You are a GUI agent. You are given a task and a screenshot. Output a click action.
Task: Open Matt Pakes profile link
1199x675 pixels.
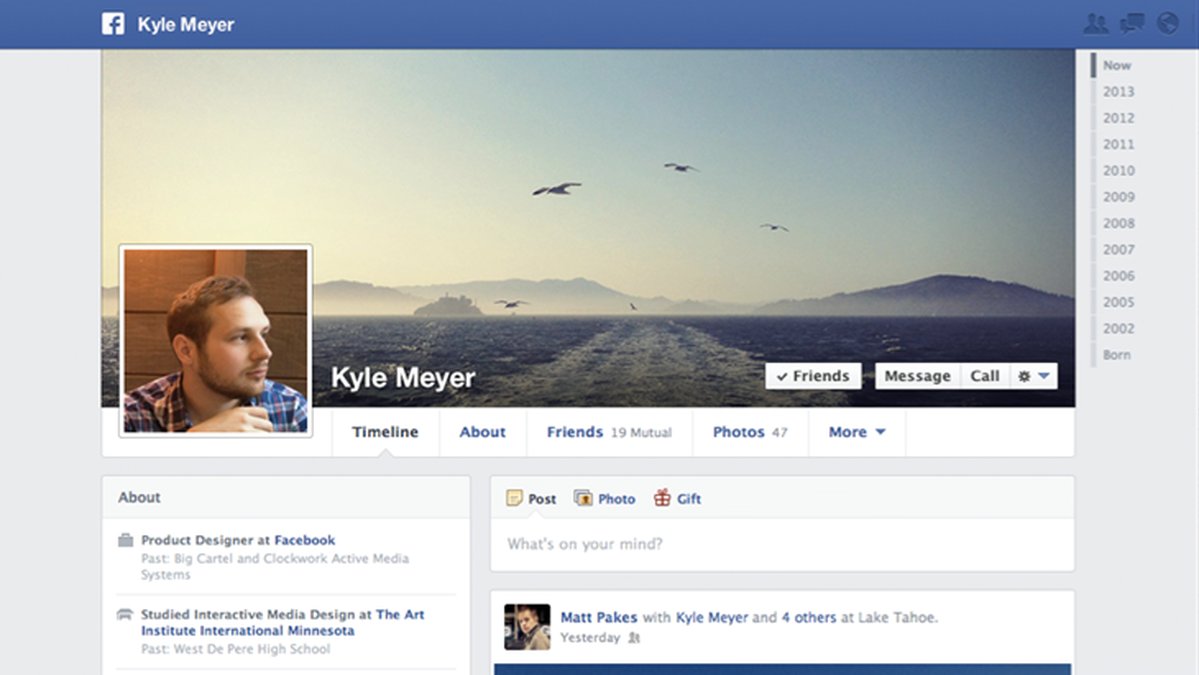[x=599, y=617]
